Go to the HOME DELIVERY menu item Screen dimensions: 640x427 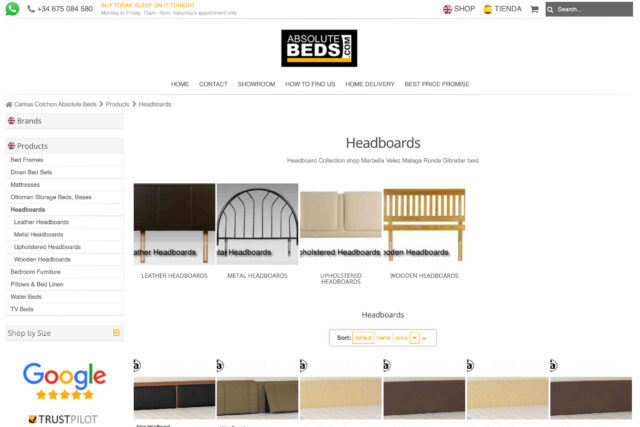click(x=370, y=84)
